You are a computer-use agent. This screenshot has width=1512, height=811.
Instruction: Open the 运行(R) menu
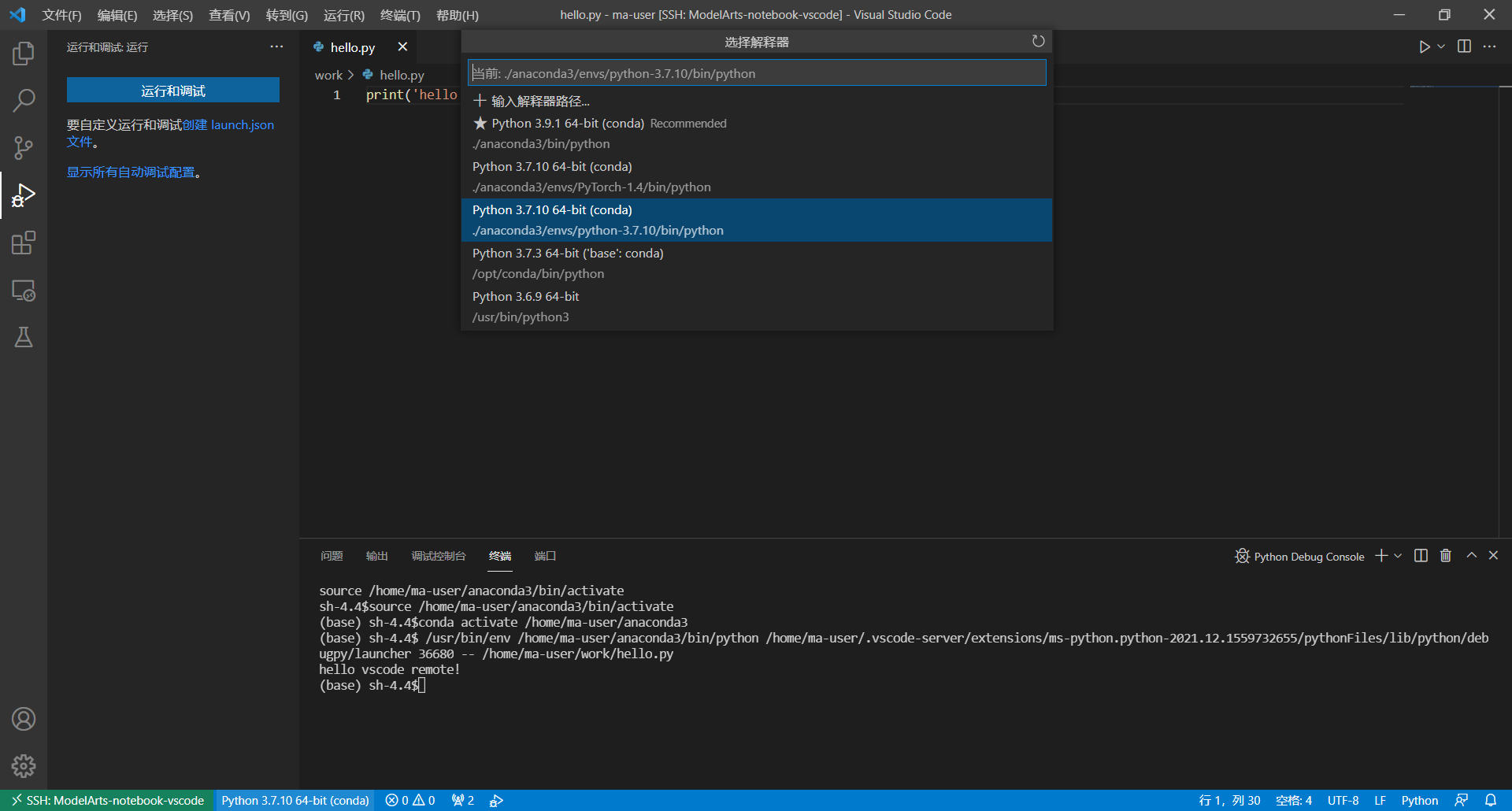click(344, 15)
